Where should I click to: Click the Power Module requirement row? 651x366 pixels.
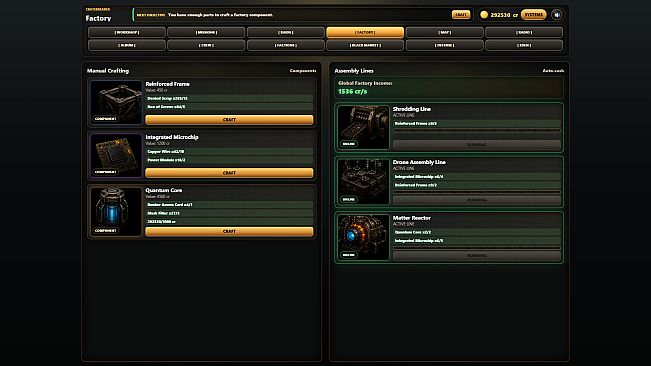229,160
